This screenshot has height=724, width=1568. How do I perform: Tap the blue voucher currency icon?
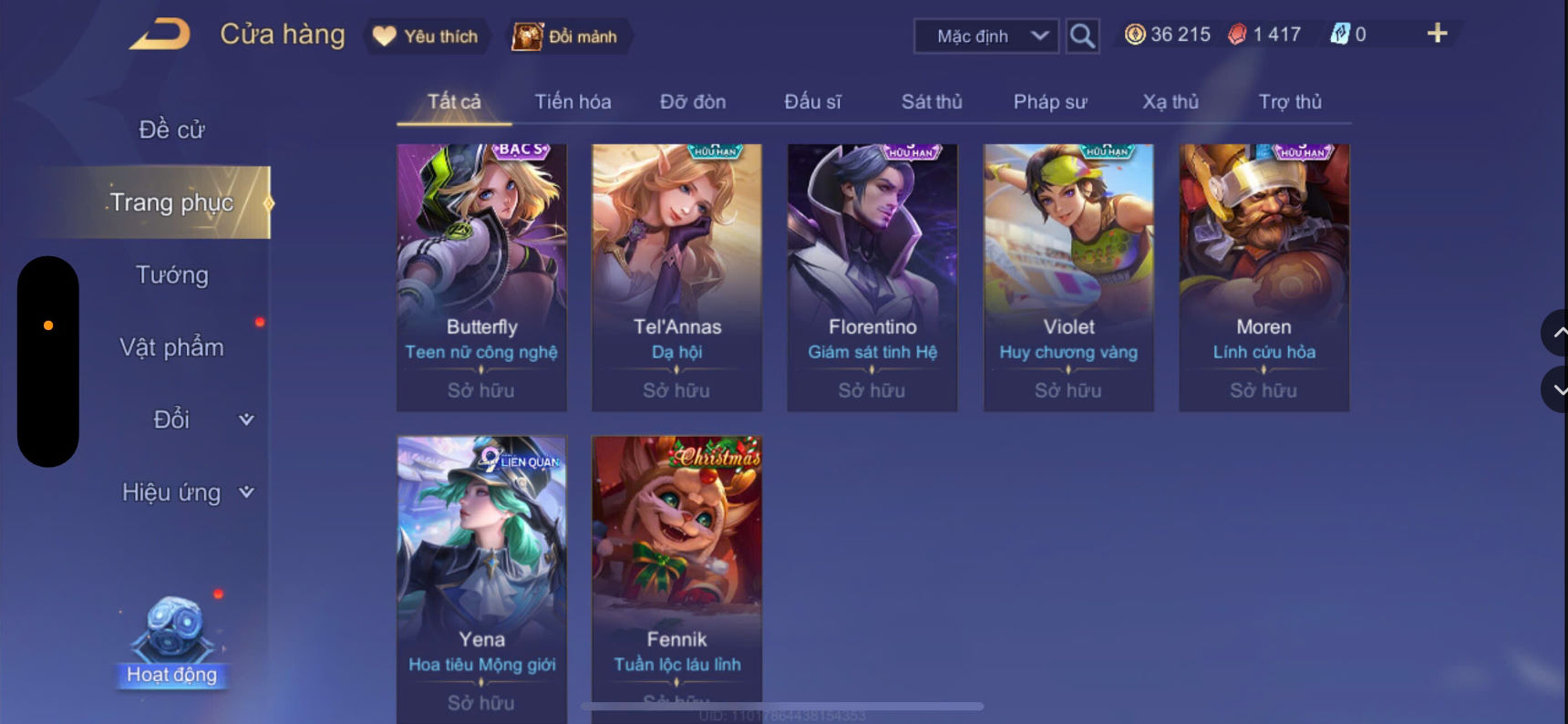click(1339, 35)
